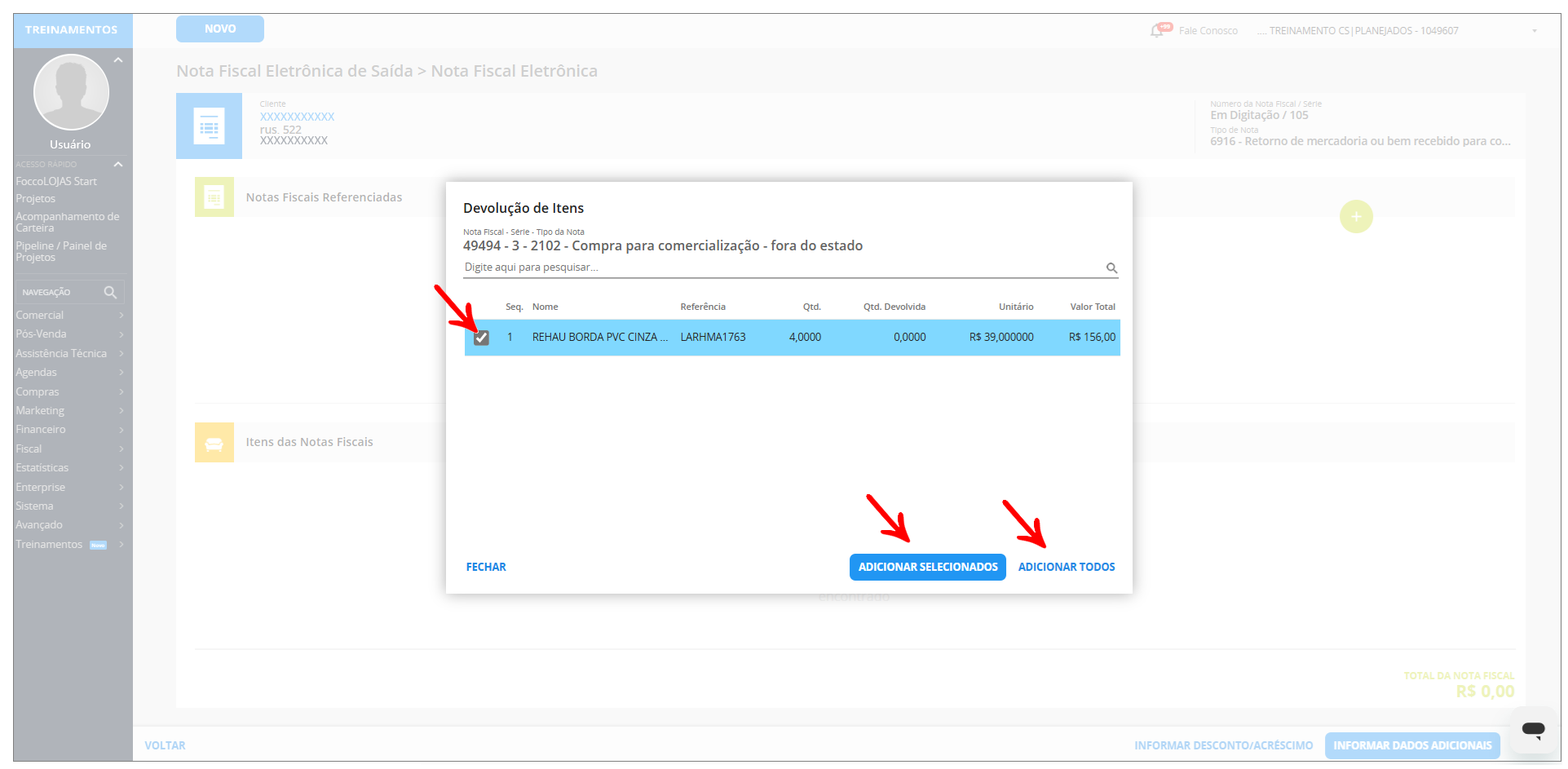Click the blue invoice document icon
This screenshot has width=1568, height=769.
210,126
